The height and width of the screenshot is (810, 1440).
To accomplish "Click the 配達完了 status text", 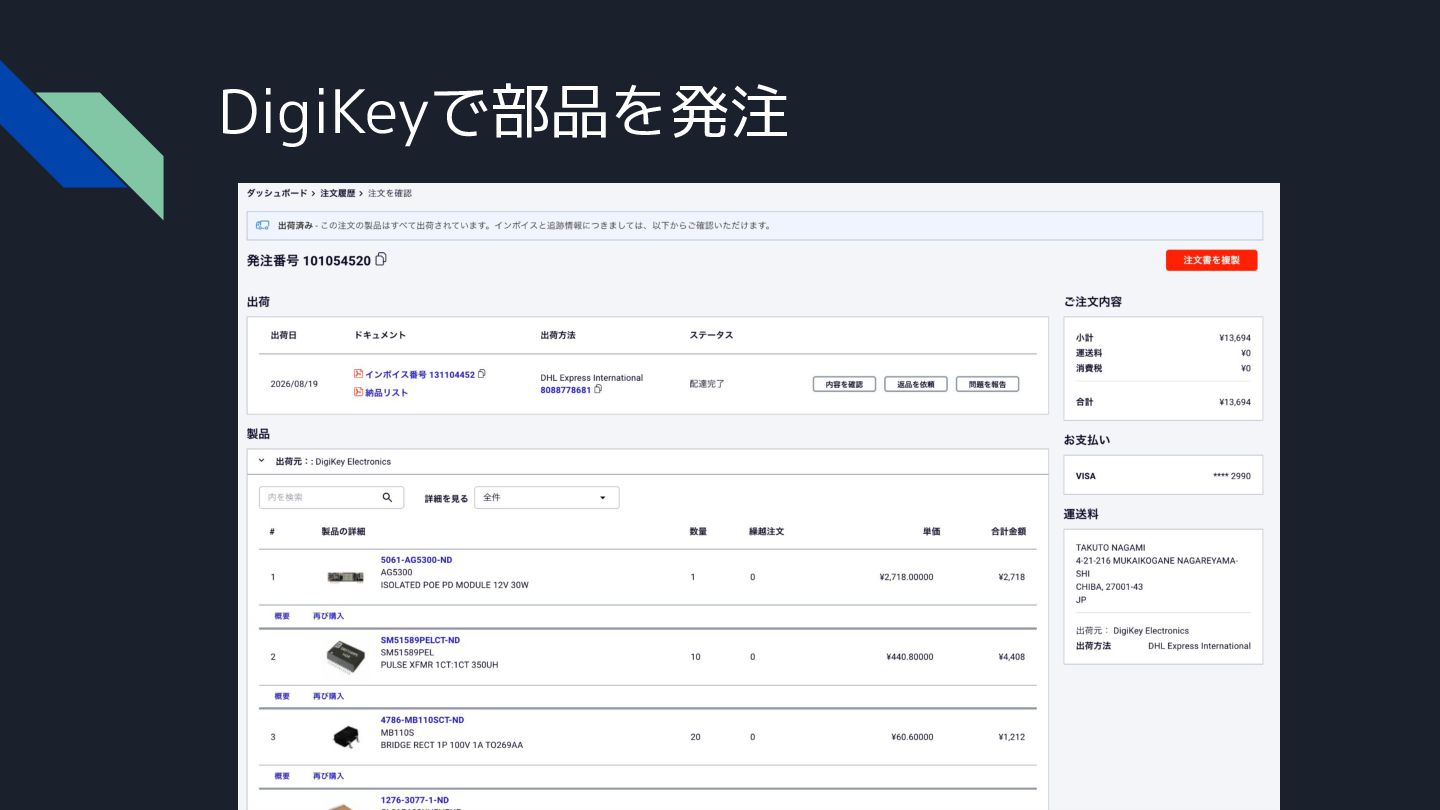I will click(x=707, y=384).
